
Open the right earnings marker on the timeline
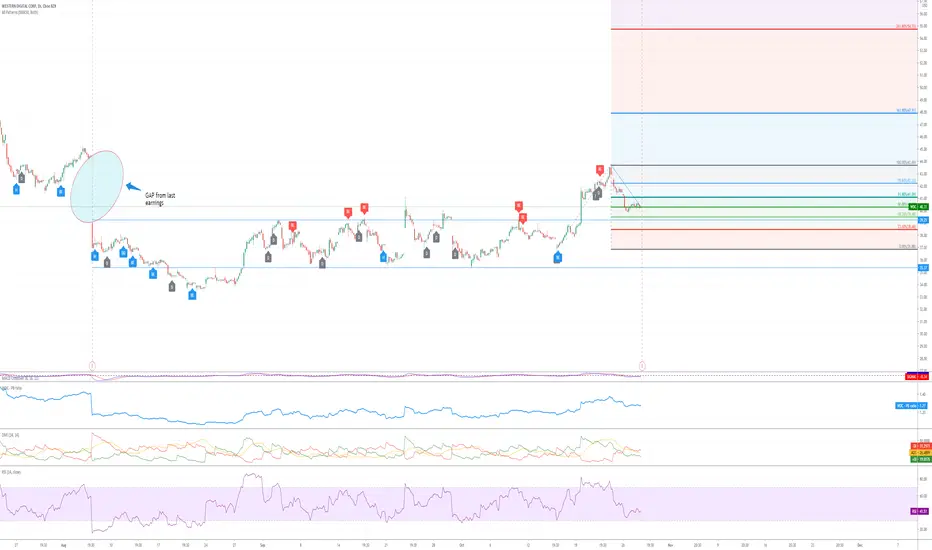[x=642, y=366]
